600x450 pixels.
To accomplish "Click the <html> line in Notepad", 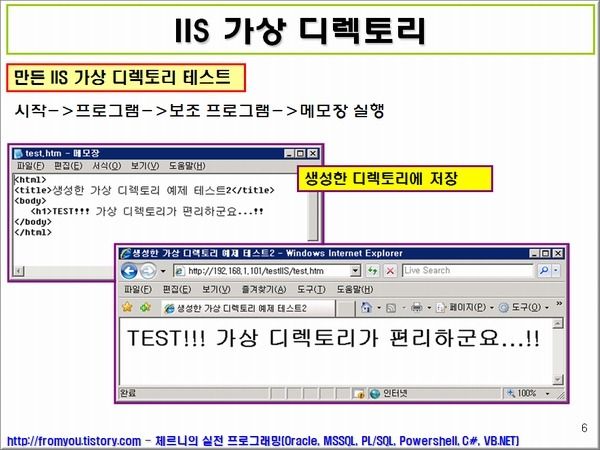I will 30,179.
